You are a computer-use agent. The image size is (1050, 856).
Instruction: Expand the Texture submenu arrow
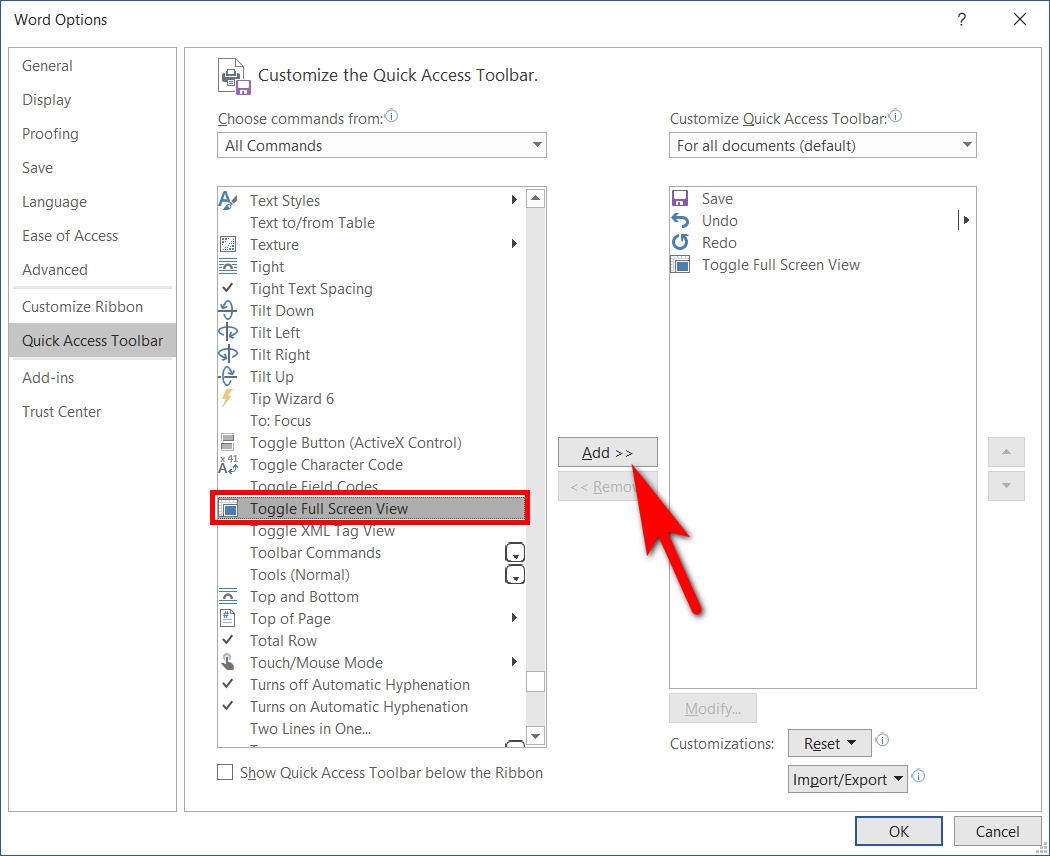pos(514,244)
